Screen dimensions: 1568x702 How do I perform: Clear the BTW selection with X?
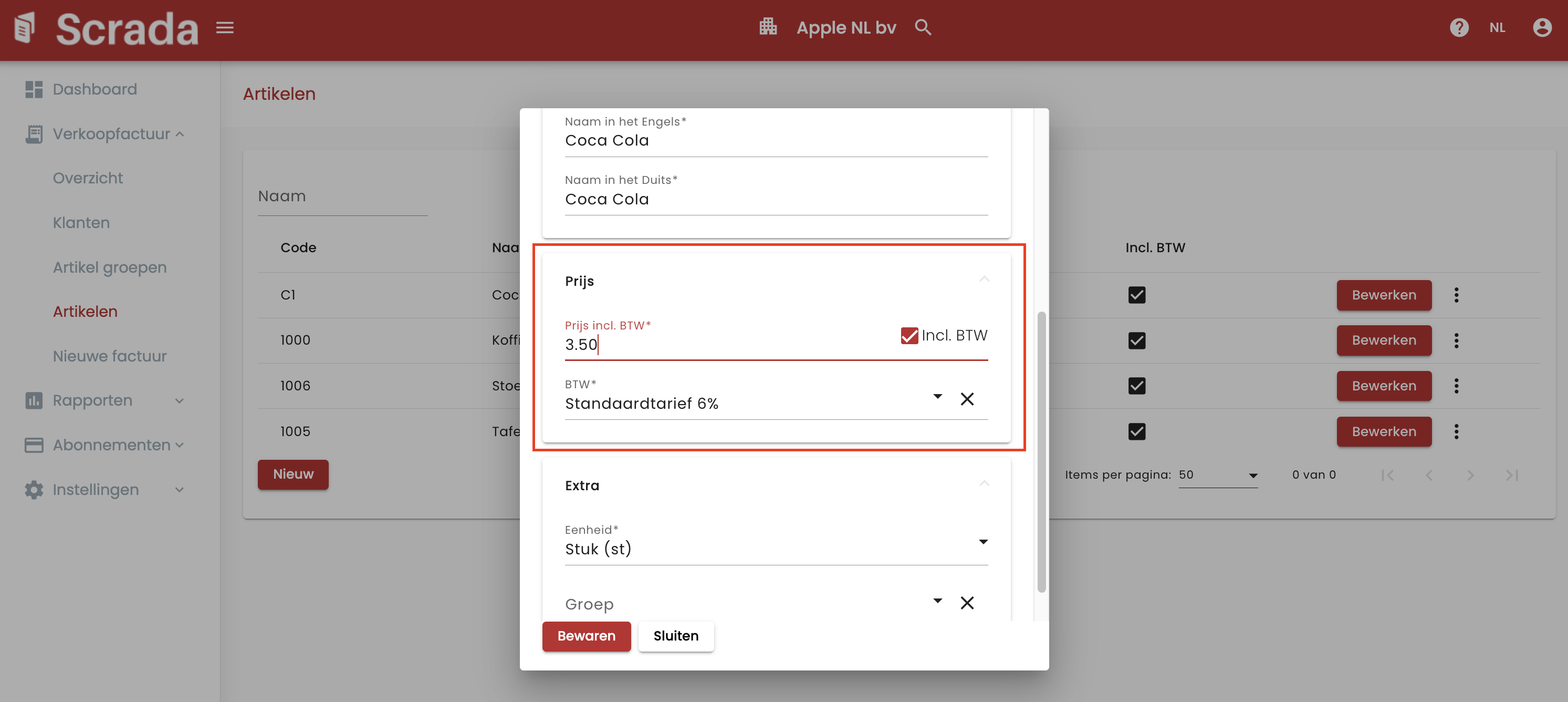click(x=967, y=399)
